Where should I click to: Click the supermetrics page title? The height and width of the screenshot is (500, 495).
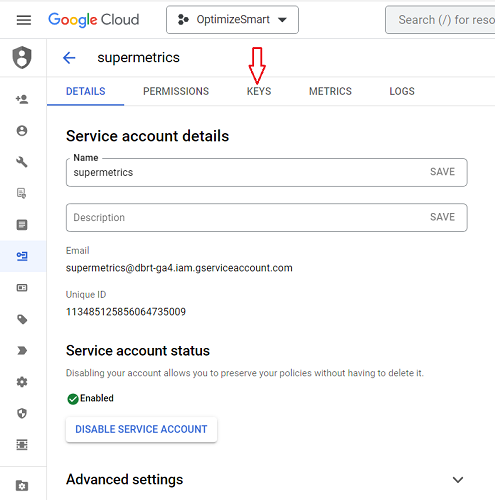(x=138, y=58)
